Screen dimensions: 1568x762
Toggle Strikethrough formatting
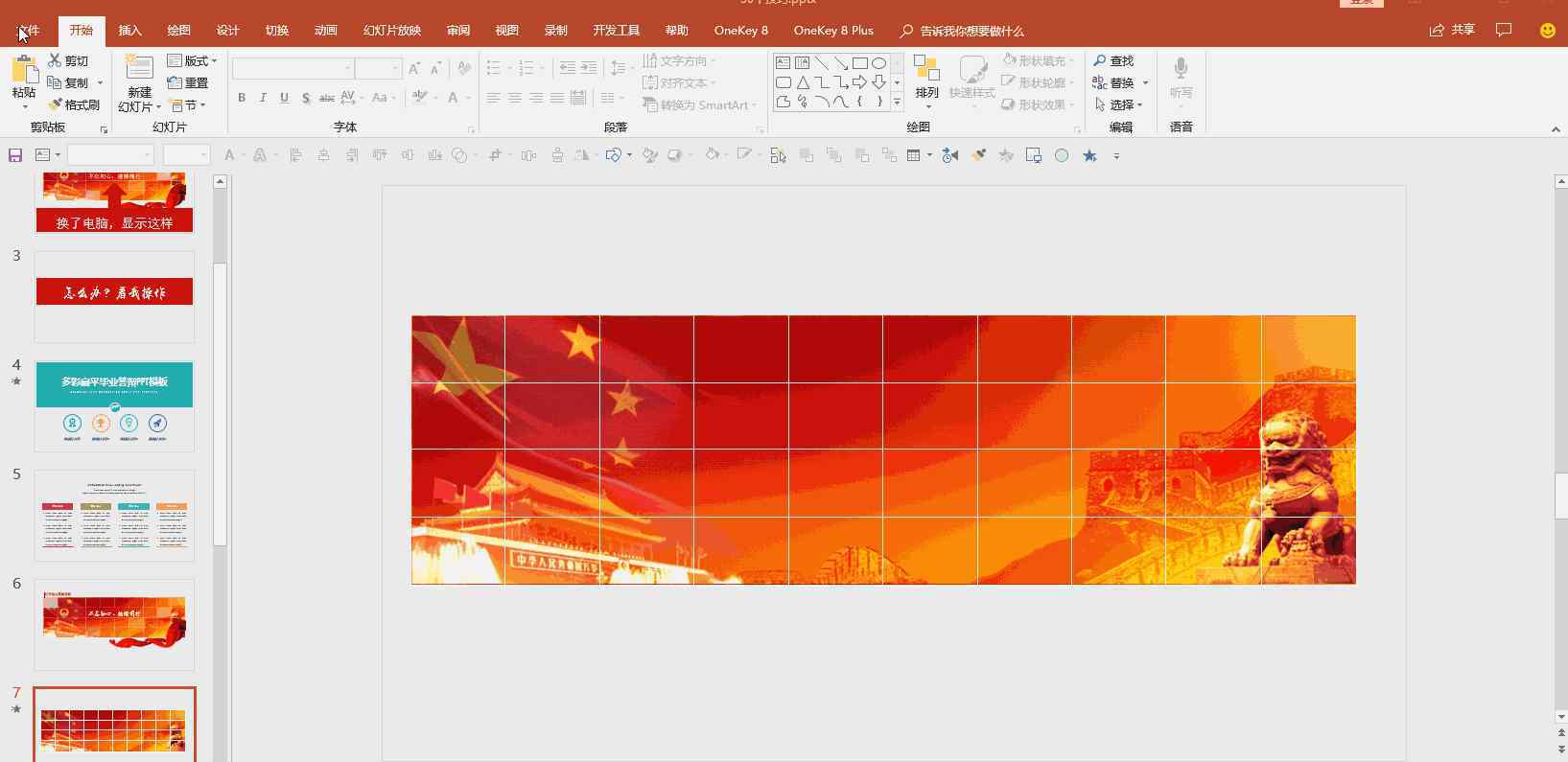(327, 98)
